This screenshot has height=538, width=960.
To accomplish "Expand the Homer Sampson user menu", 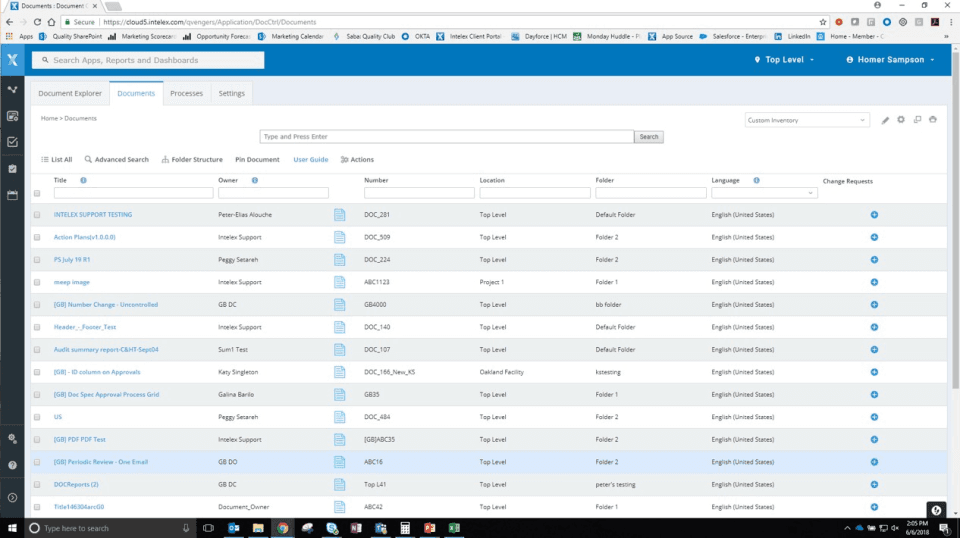I will [x=890, y=60].
